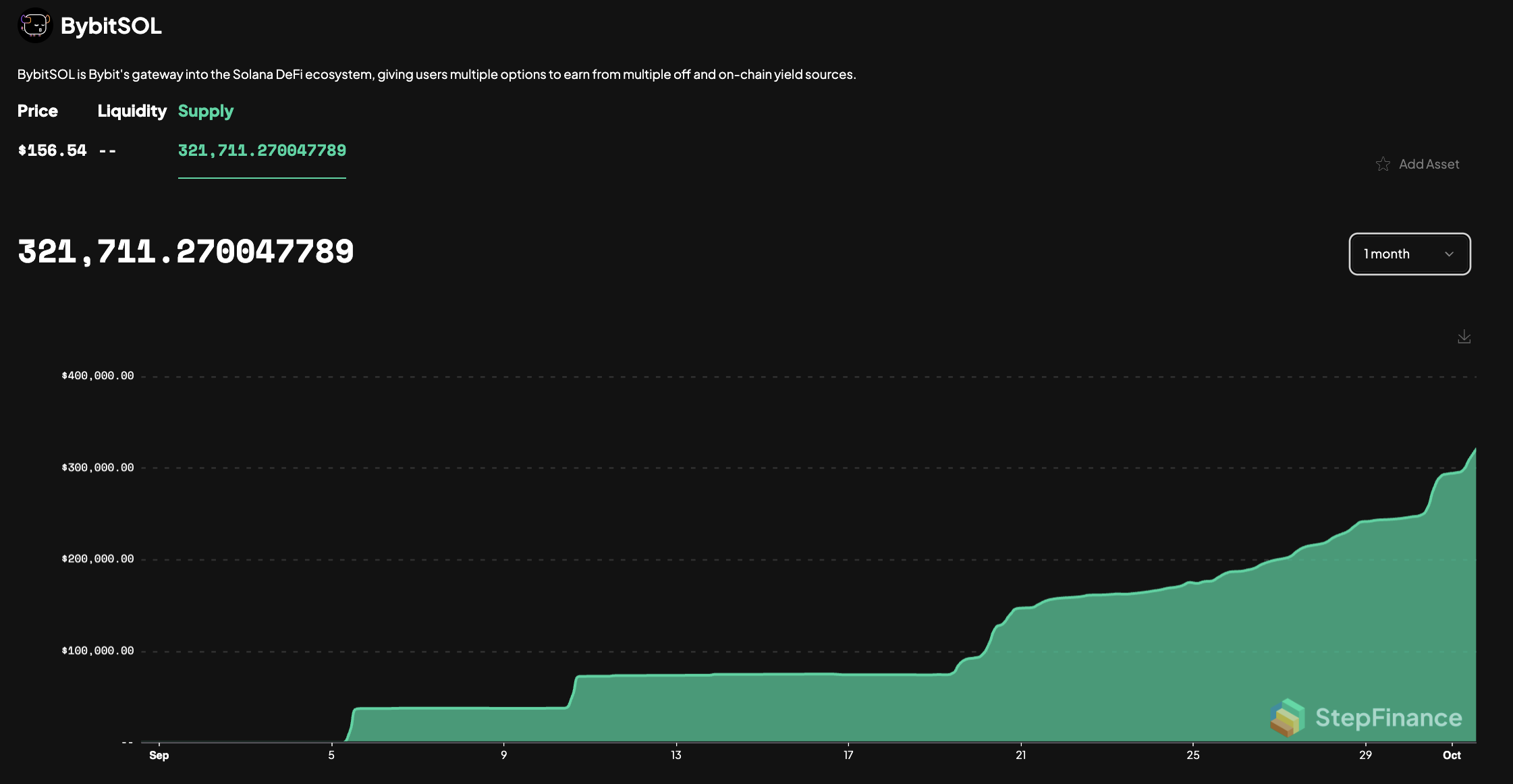This screenshot has height=784, width=1513.
Task: Click the chevron arrow in timeframe selector
Action: (1449, 254)
